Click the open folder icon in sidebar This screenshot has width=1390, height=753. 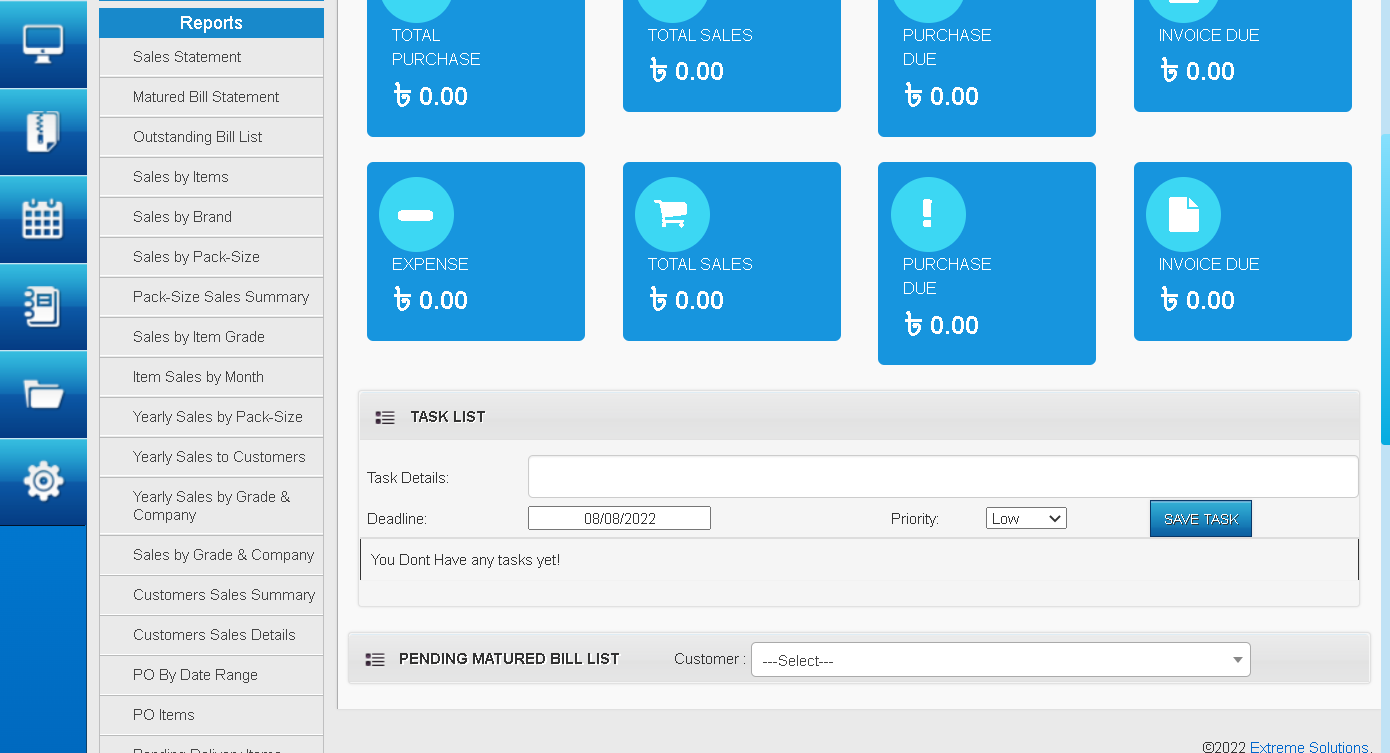(43, 394)
